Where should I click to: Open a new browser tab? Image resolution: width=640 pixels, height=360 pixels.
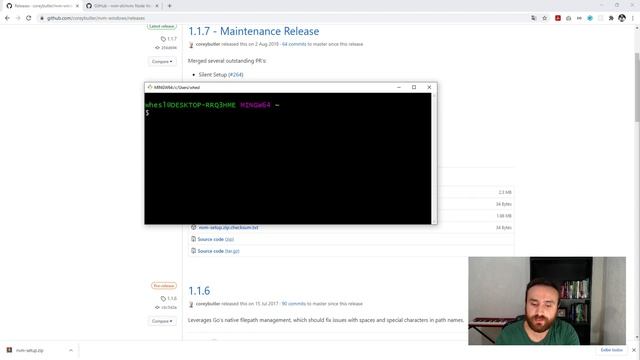click(169, 6)
